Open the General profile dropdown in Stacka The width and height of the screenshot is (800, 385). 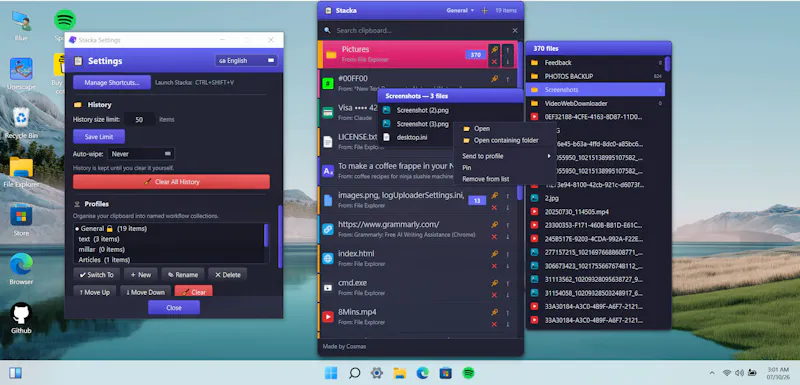click(460, 10)
